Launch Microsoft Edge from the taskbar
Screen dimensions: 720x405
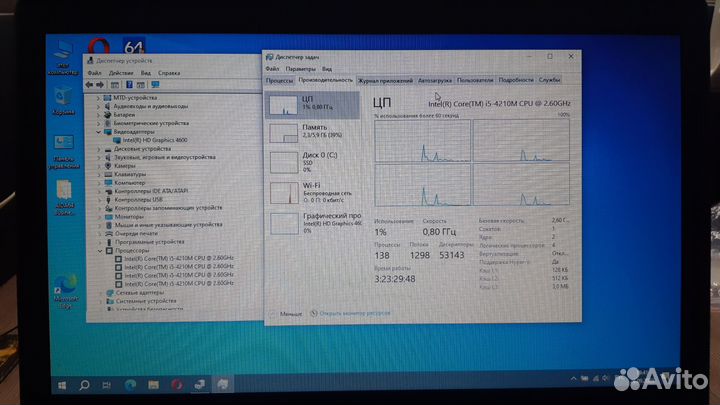130,385
